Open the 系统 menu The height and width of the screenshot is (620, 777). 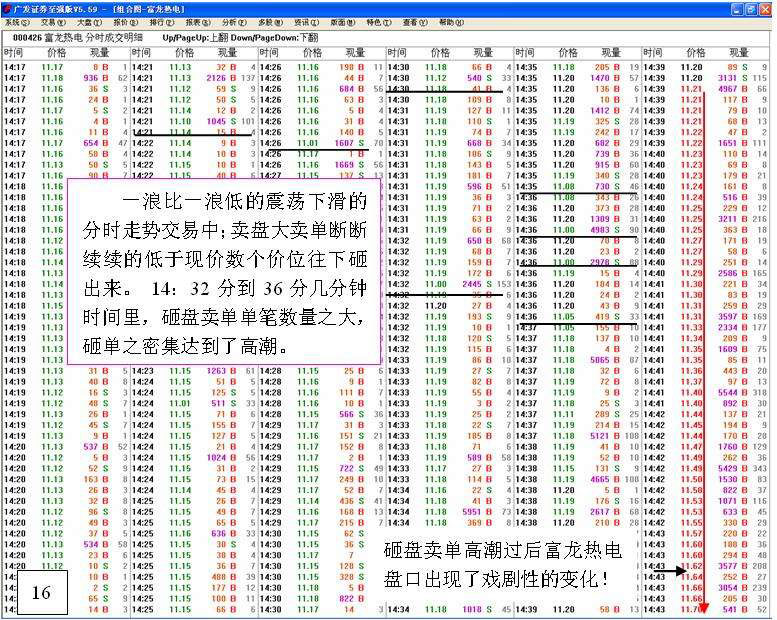tap(17, 22)
